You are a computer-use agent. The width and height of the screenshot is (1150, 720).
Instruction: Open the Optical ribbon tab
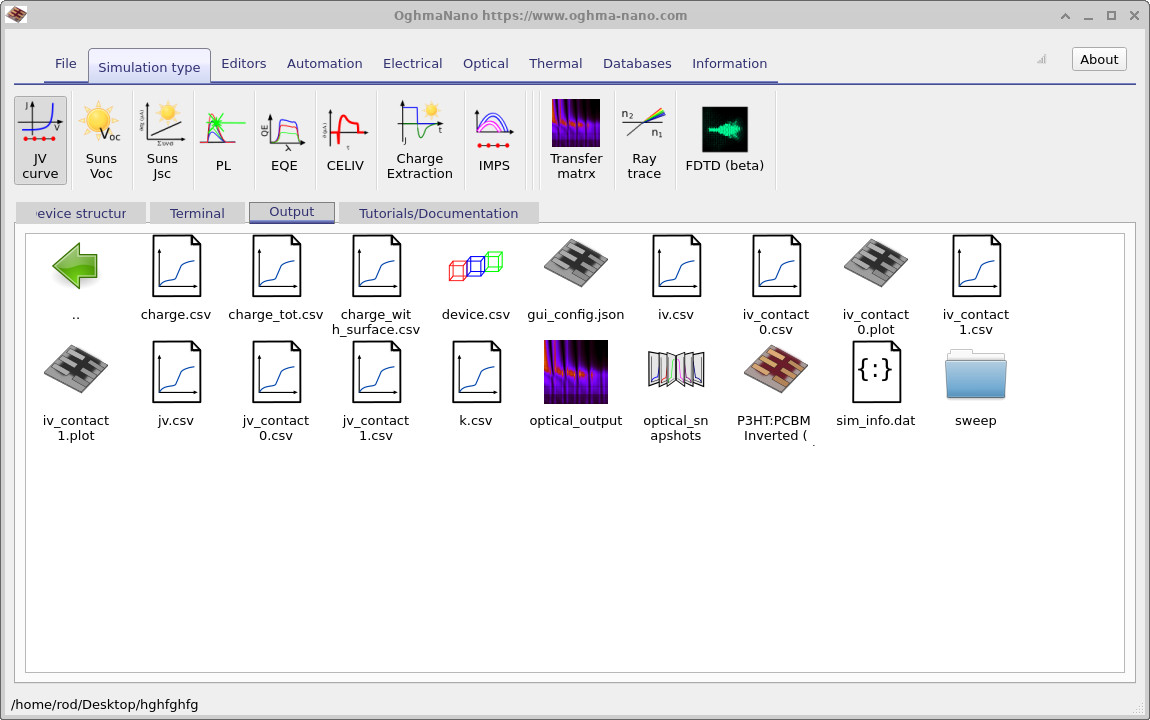click(486, 64)
